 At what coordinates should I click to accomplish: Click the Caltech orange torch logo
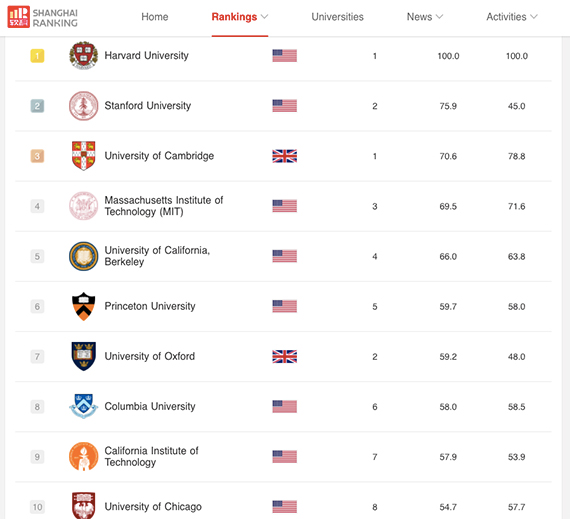pyautogui.click(x=84, y=456)
